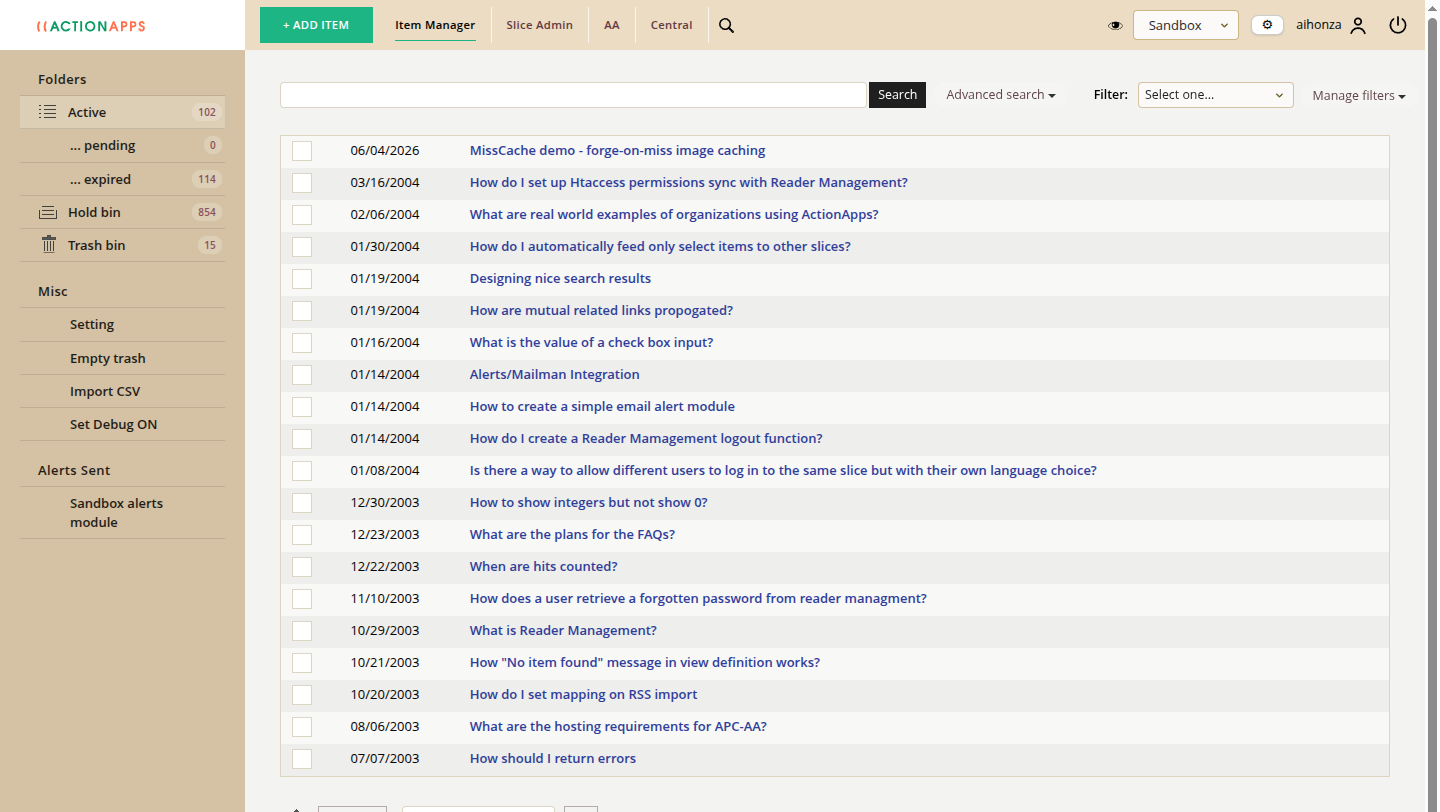Check the Alerts/Mailman Integration row box

pyautogui.click(x=302, y=375)
